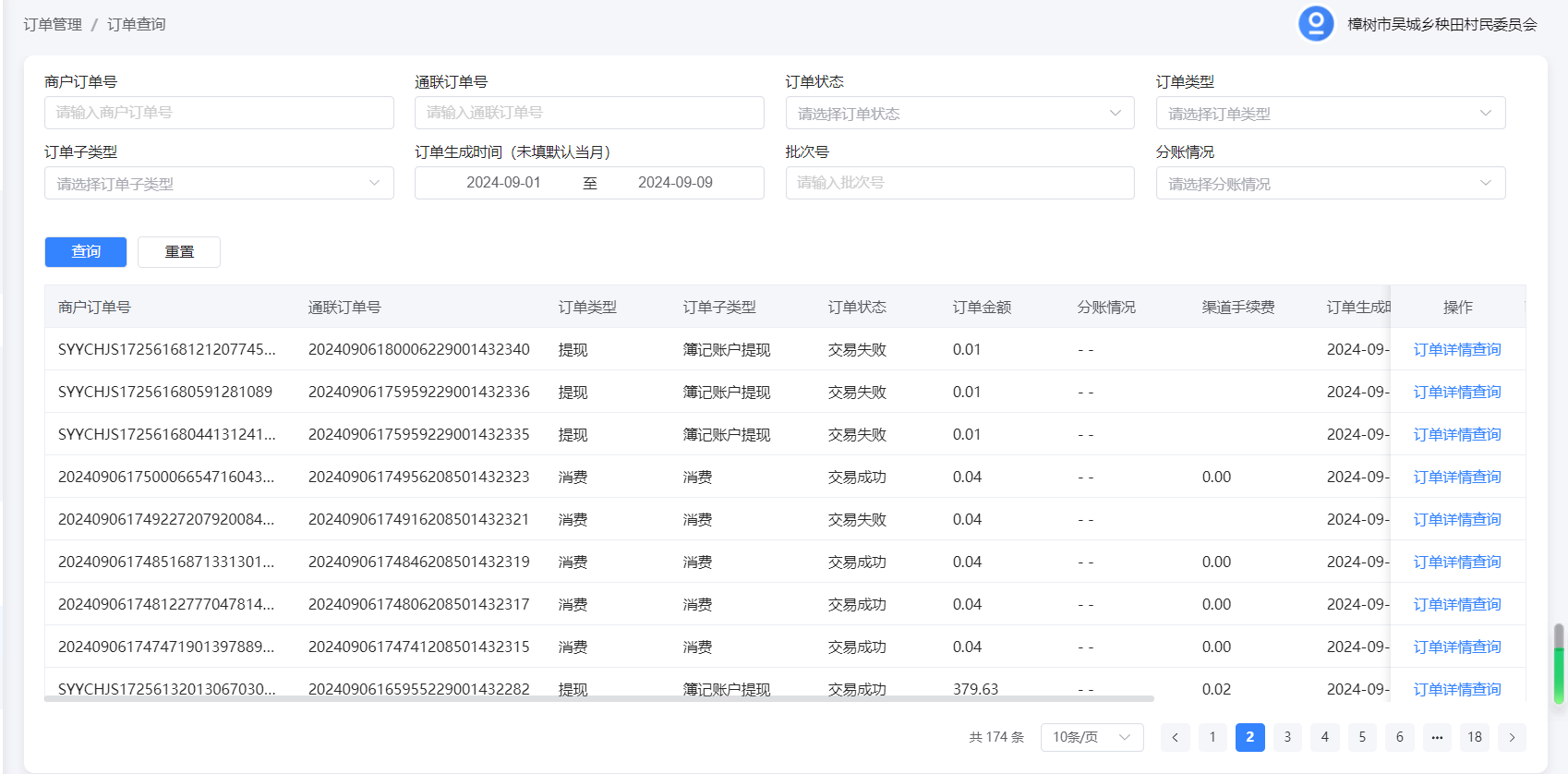Open 订单详情查询 for order ending 1432323
The image size is (1568, 774).
click(1457, 478)
